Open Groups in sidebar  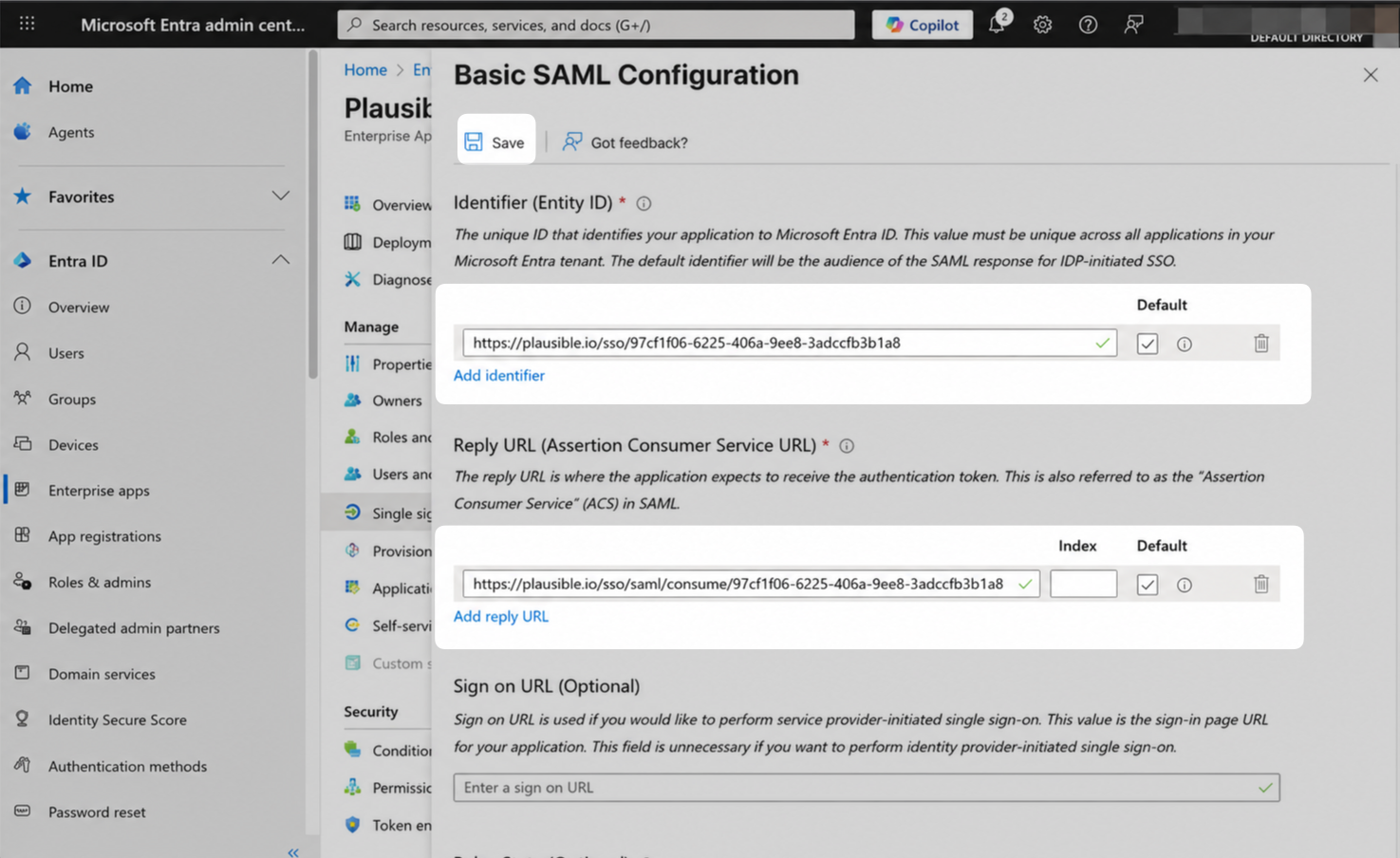coord(72,399)
